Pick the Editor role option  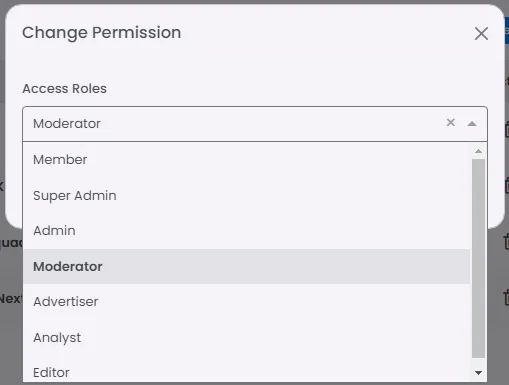click(246, 372)
